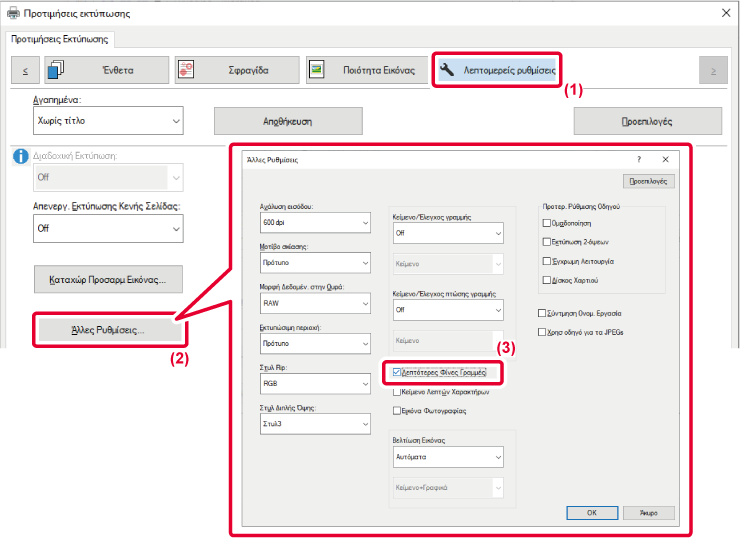740x541 pixels.
Task: Open the Στυλ Διπλής Όψης dropdown
Action: click(x=315, y=424)
